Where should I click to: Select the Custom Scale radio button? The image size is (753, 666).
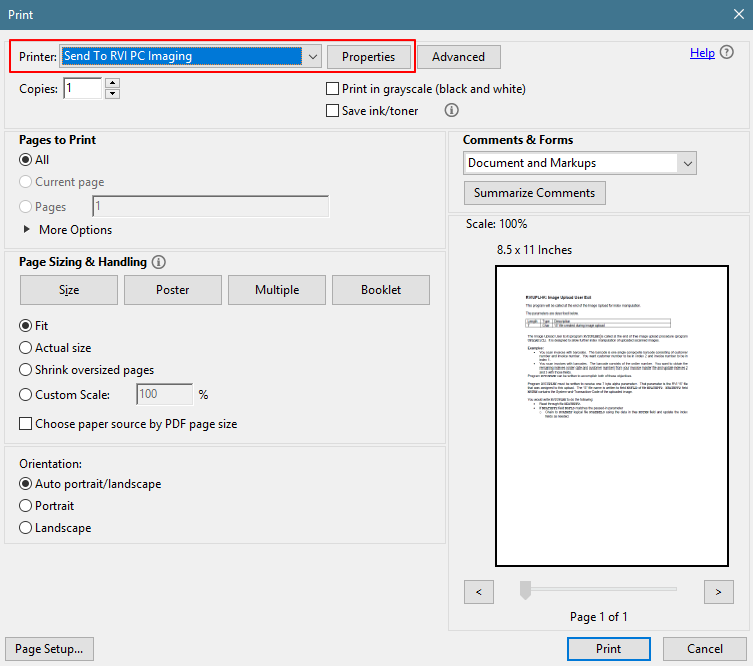point(25,395)
